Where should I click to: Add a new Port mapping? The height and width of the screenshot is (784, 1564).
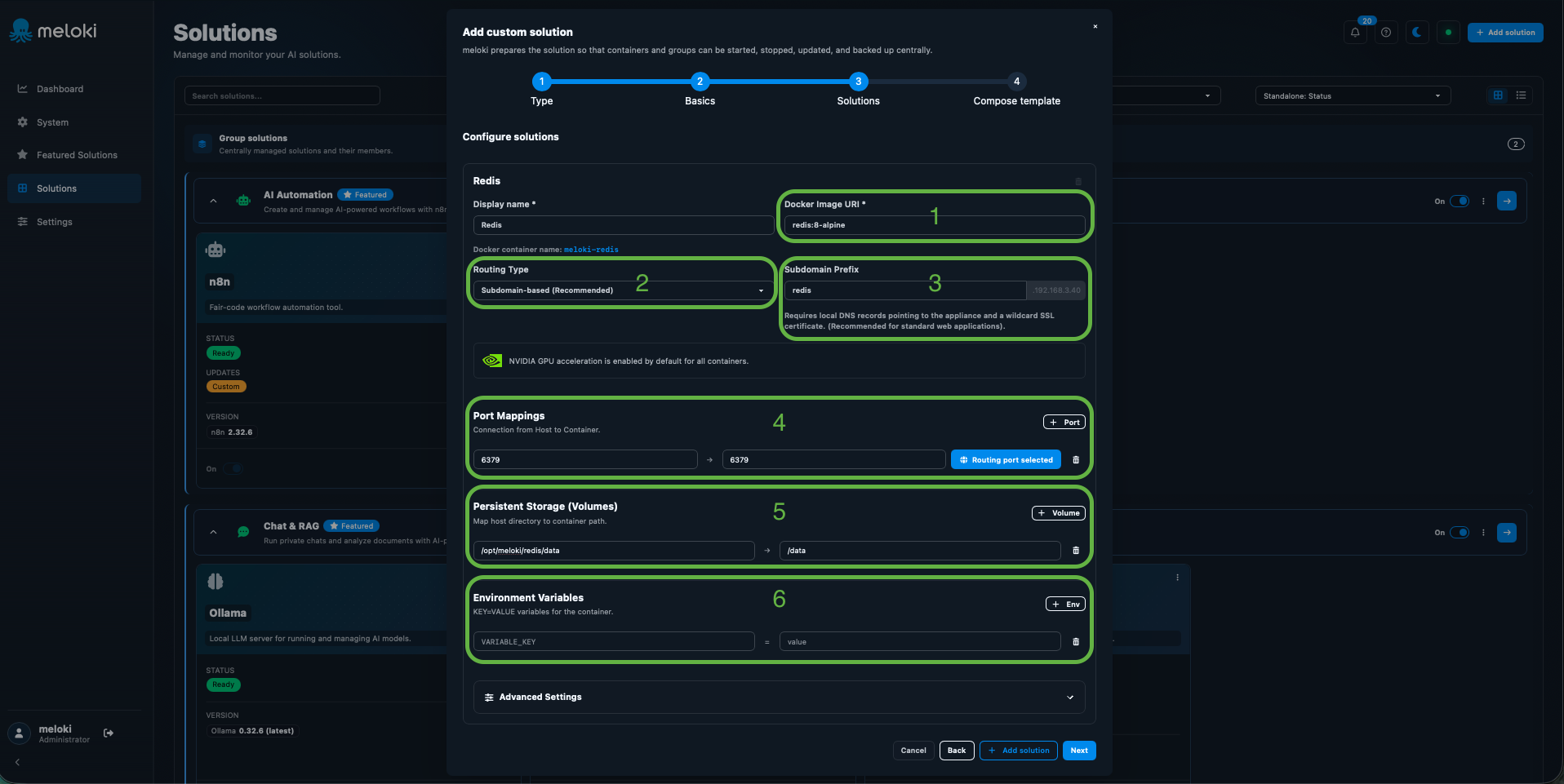tap(1064, 423)
